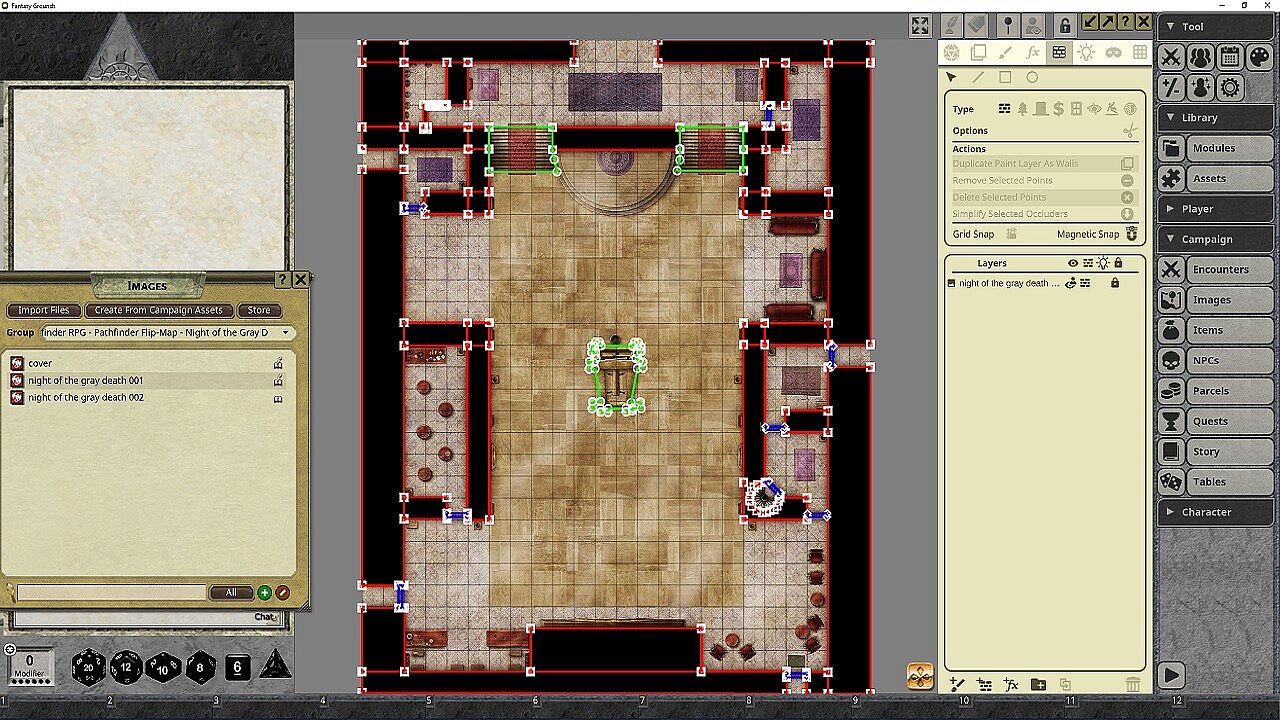Viewport: 1280px width, 720px height.
Task: Open the paint brush tab
Action: pyautogui.click(x=1005, y=53)
